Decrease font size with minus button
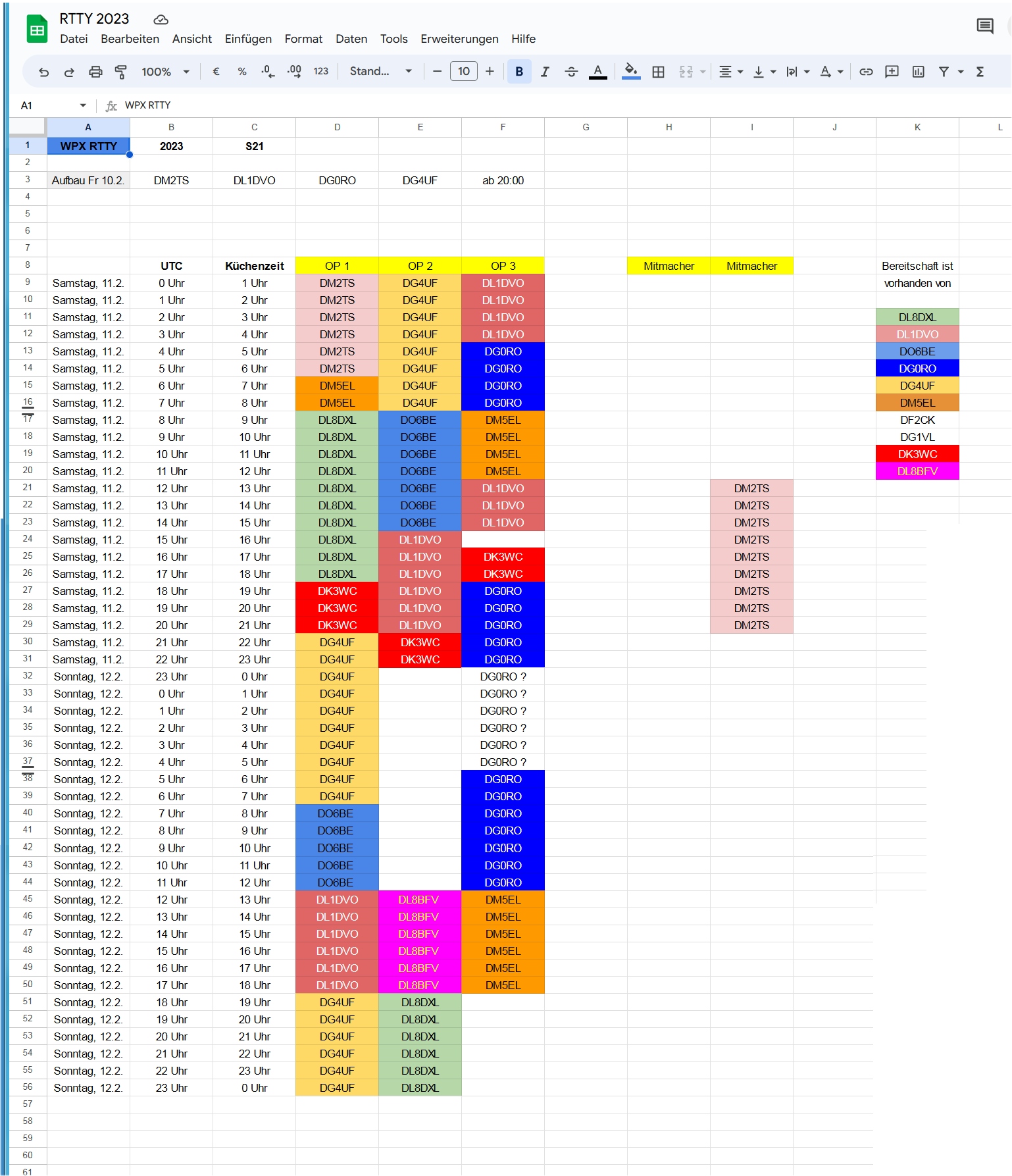This screenshot has width=1012, height=1176. tap(437, 72)
